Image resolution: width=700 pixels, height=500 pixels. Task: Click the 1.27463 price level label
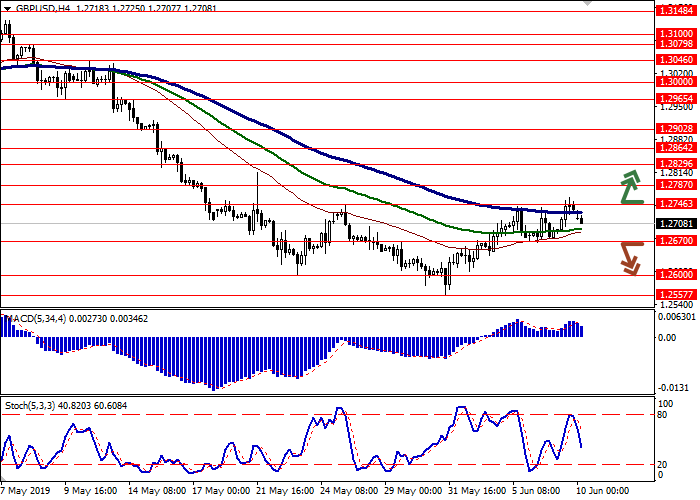[676, 203]
